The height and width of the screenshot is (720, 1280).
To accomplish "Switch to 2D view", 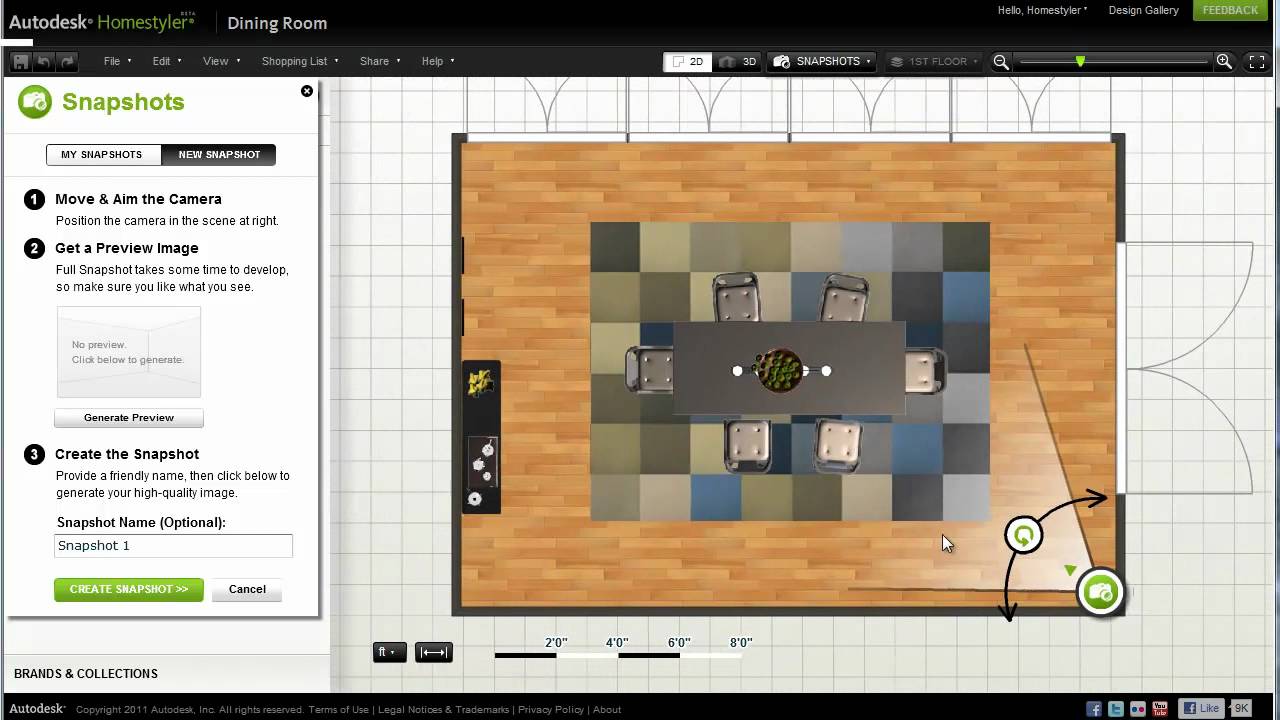I will point(688,61).
